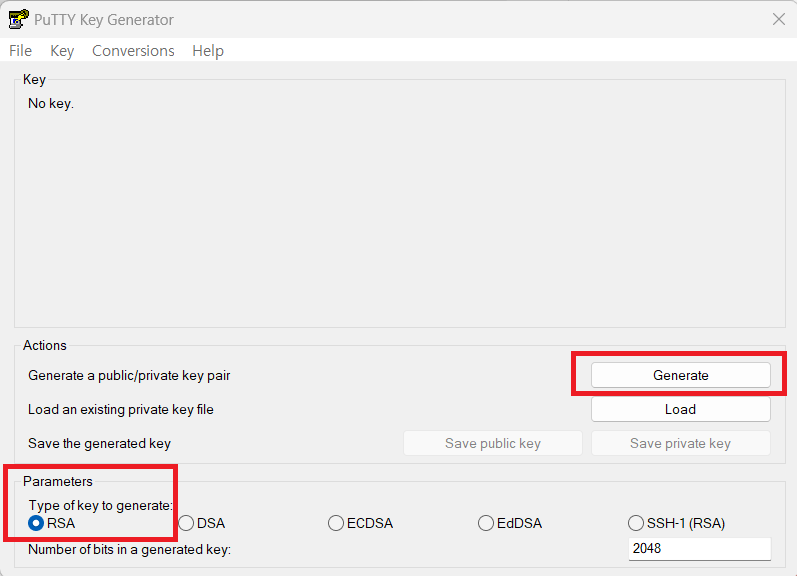The height and width of the screenshot is (576, 797).
Task: Close the PuTTY Key Generator window
Action: click(x=779, y=19)
